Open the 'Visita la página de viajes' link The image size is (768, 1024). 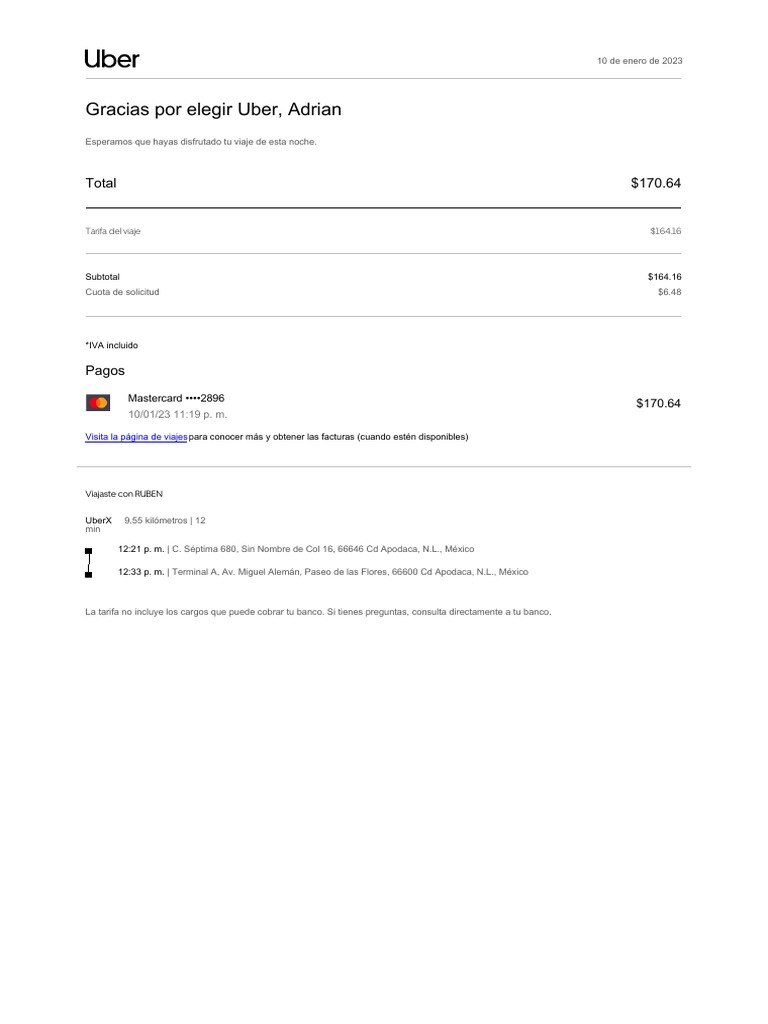coord(136,437)
